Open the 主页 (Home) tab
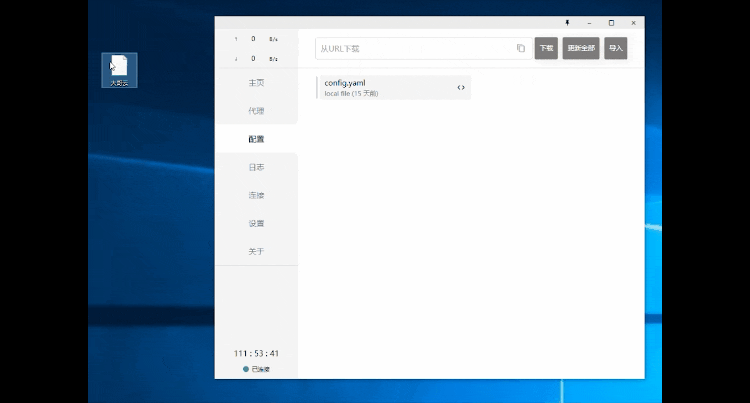750x403 pixels. pos(256,83)
